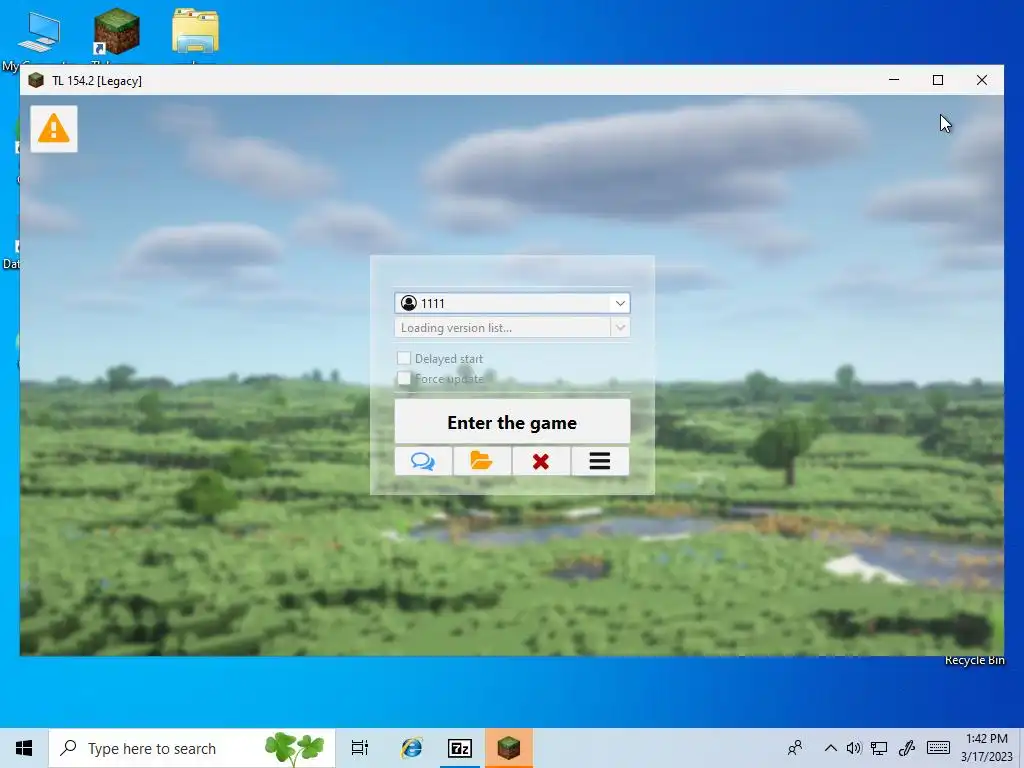
Task: Click the account avatar icon beside 1111
Action: [x=409, y=303]
